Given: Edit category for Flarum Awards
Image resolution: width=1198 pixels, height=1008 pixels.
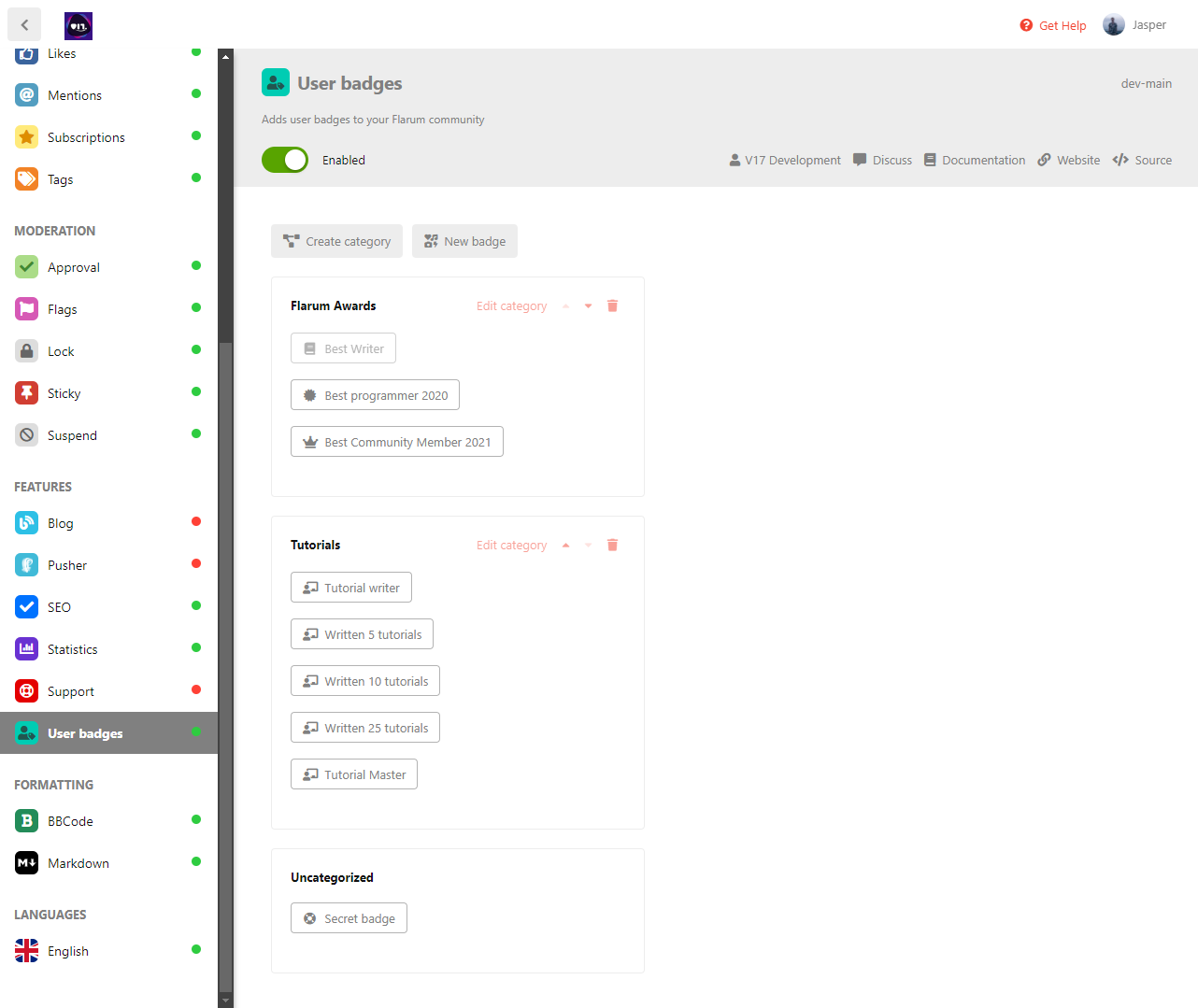Looking at the screenshot, I should [511, 305].
